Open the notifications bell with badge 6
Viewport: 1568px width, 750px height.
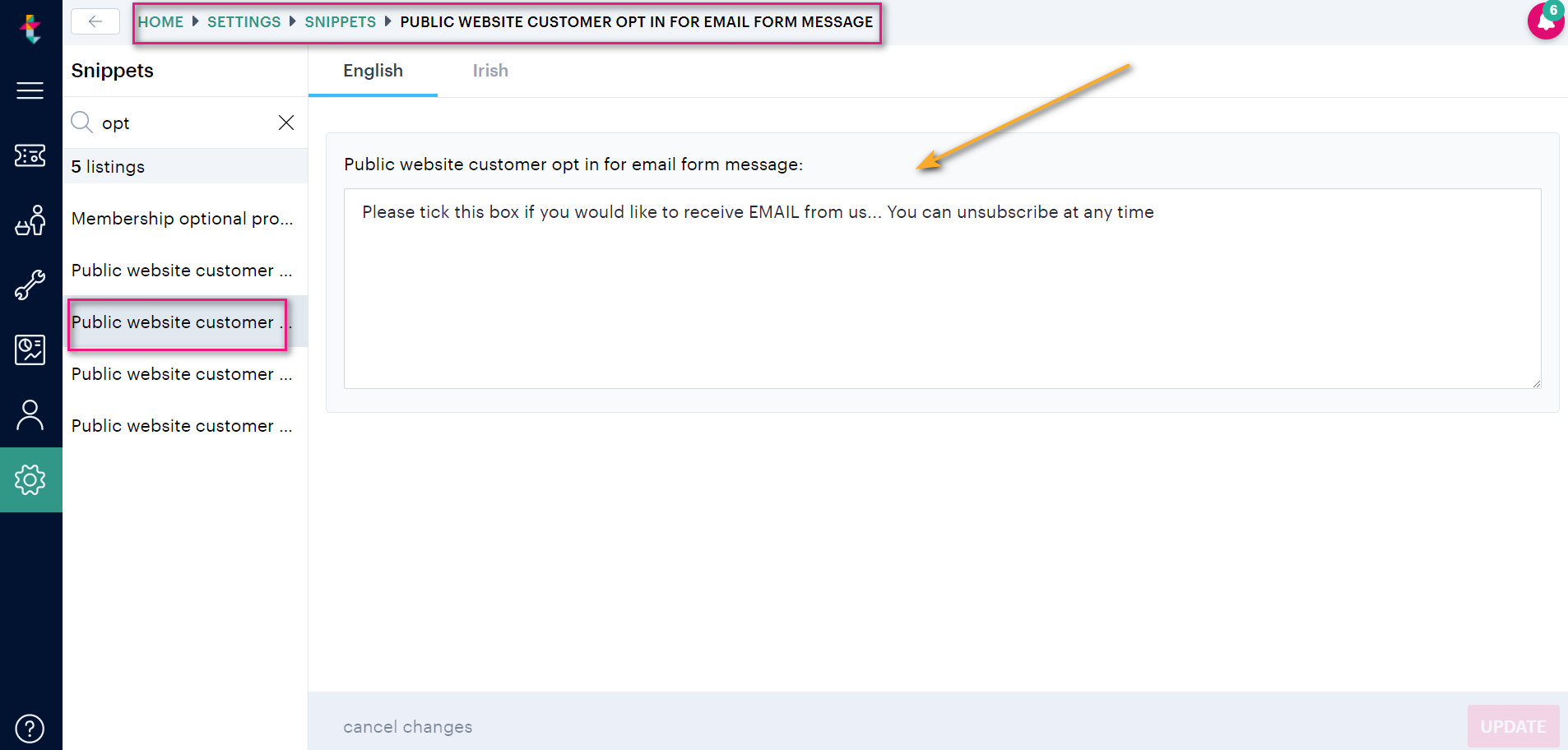tap(1546, 21)
